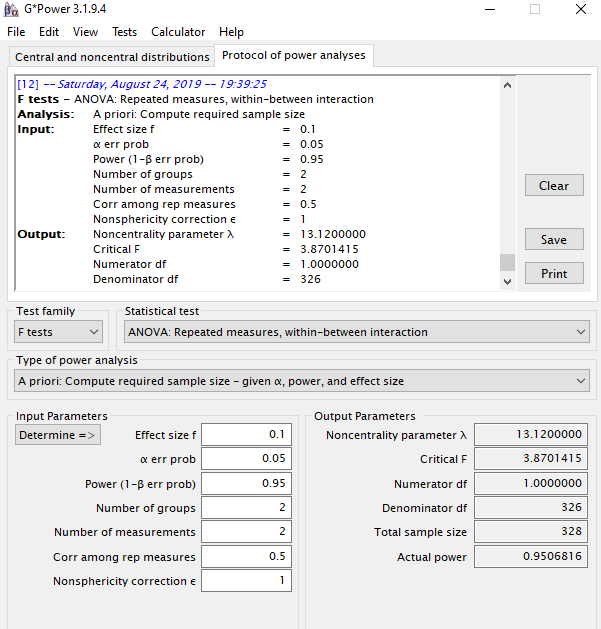The height and width of the screenshot is (629, 601).
Task: Click the 'Denominator df' line in protocol
Action: 207,279
